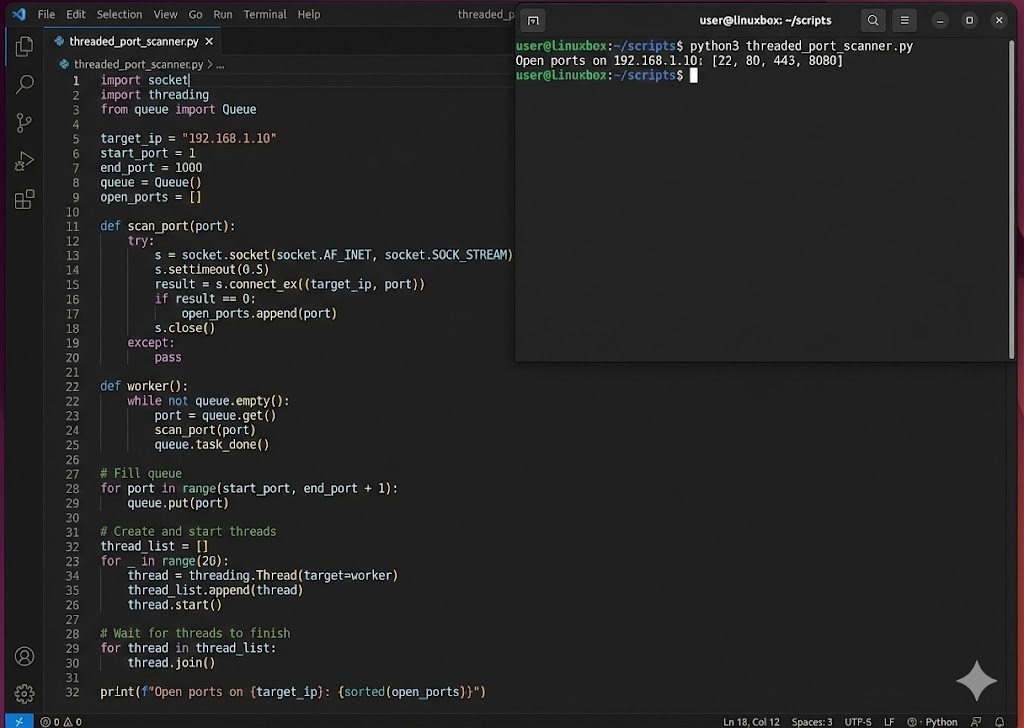The height and width of the screenshot is (728, 1024).
Task: Open the Terminal menu
Action: (x=264, y=14)
